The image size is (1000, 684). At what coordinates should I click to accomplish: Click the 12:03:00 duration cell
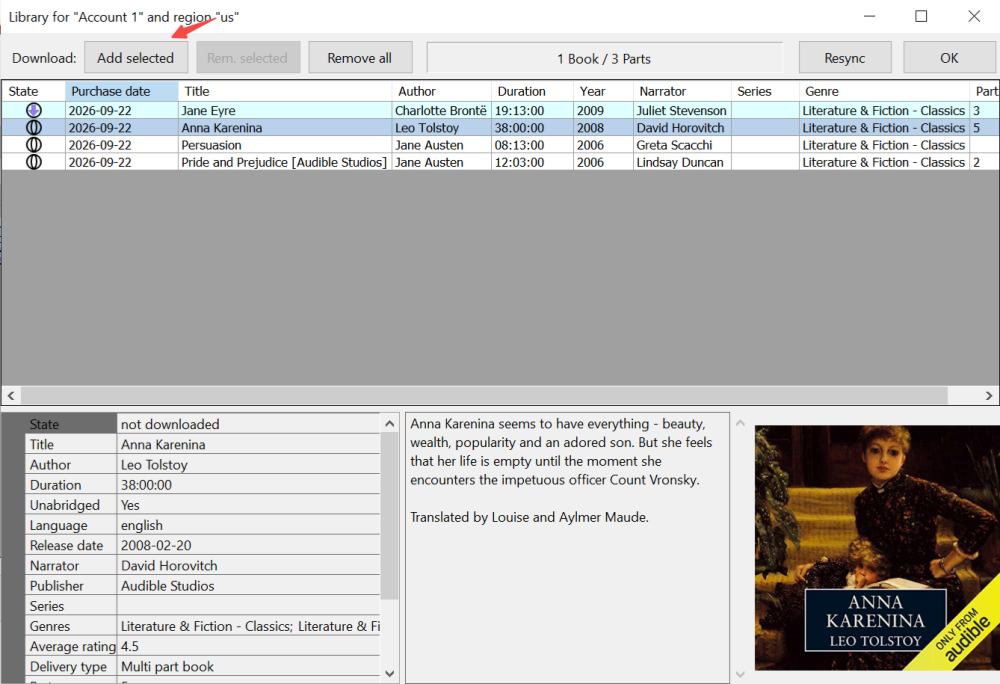(x=533, y=162)
